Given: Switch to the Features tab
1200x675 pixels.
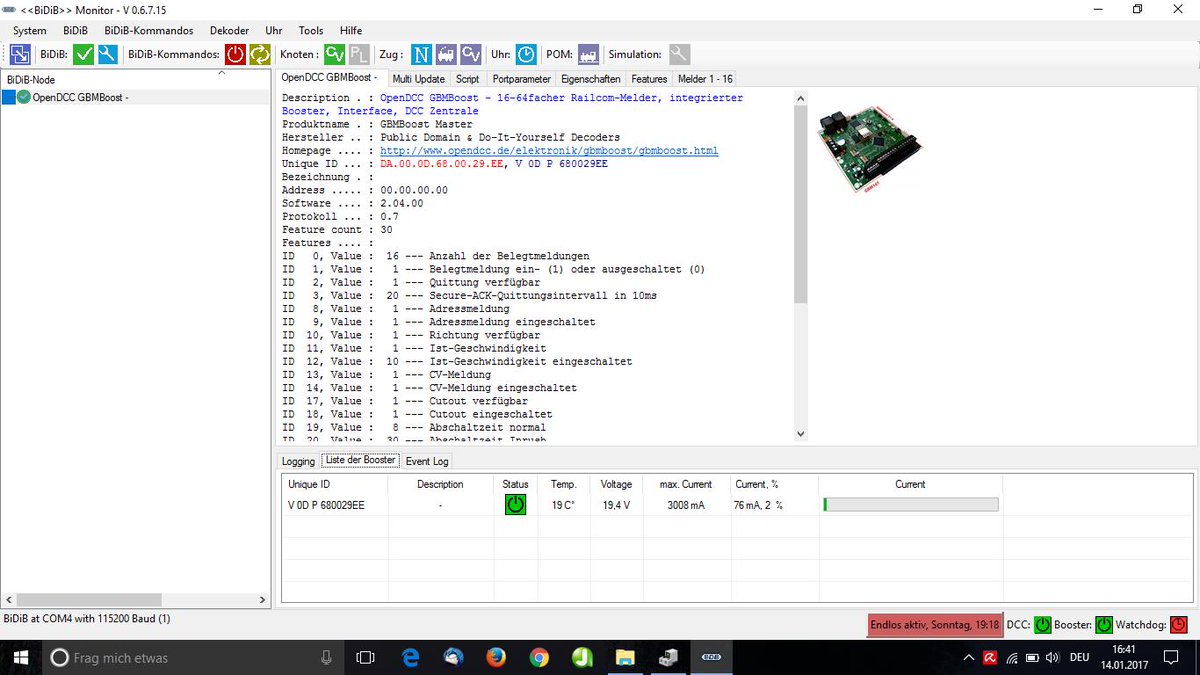Looking at the screenshot, I should [649, 78].
